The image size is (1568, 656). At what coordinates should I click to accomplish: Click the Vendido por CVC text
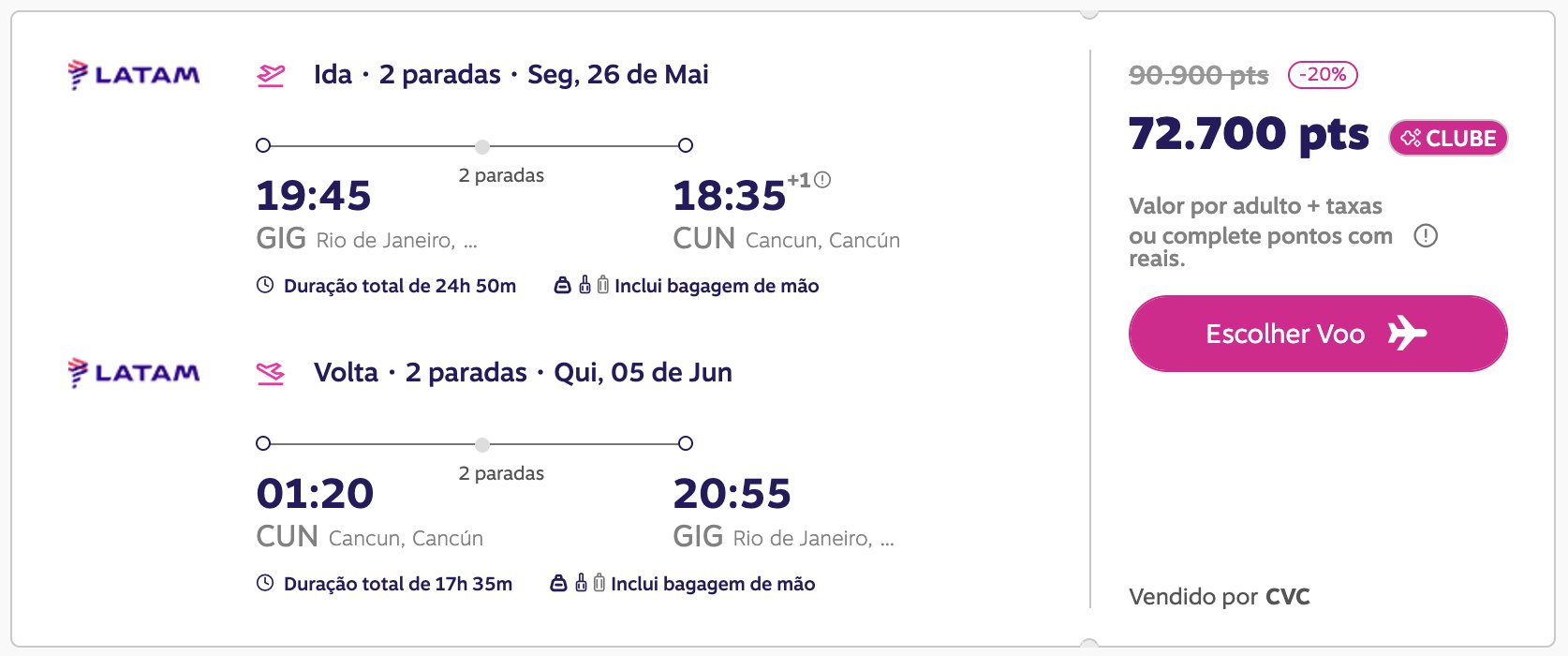1220,597
